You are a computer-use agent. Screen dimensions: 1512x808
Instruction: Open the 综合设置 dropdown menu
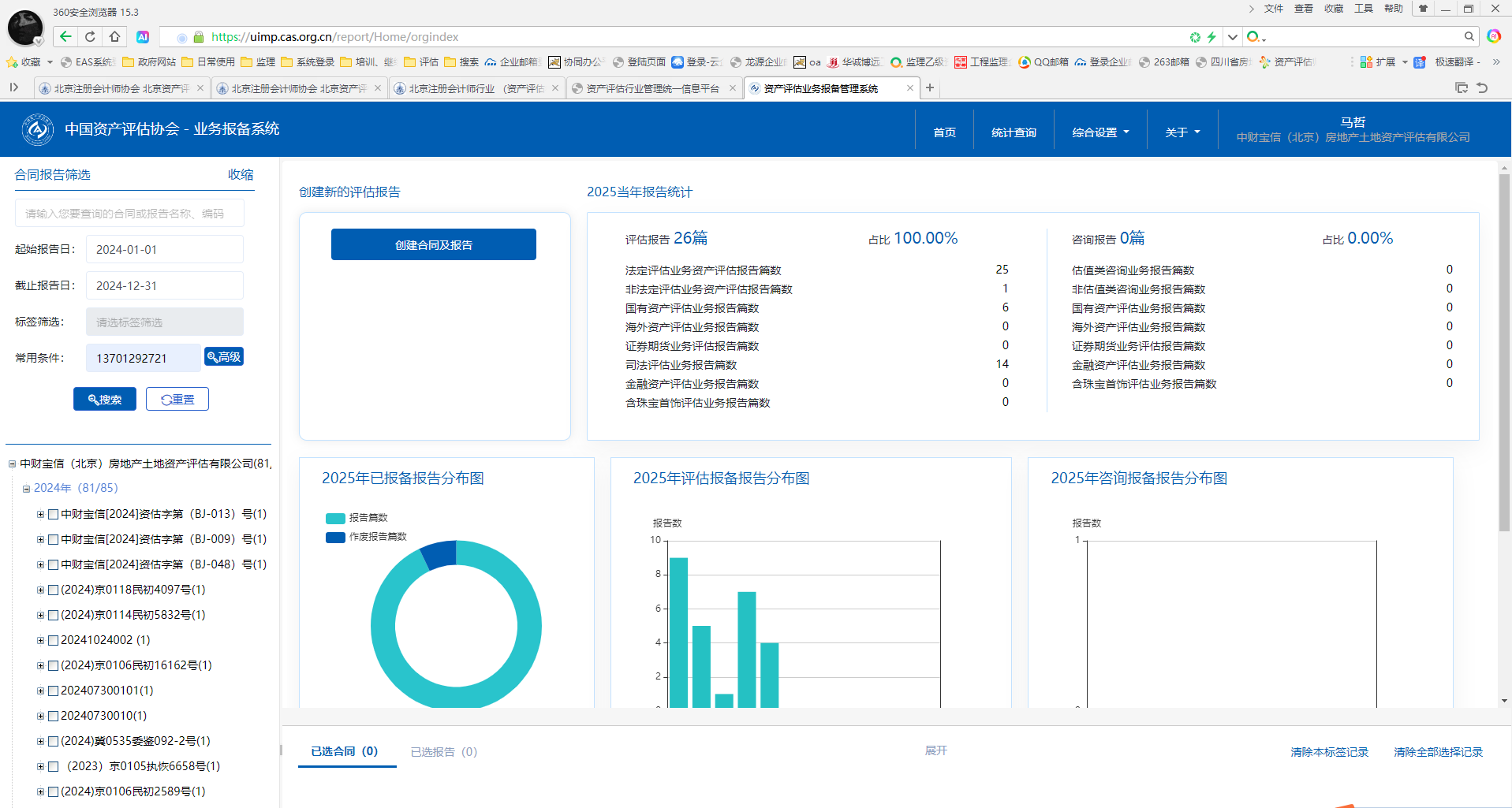1099,132
